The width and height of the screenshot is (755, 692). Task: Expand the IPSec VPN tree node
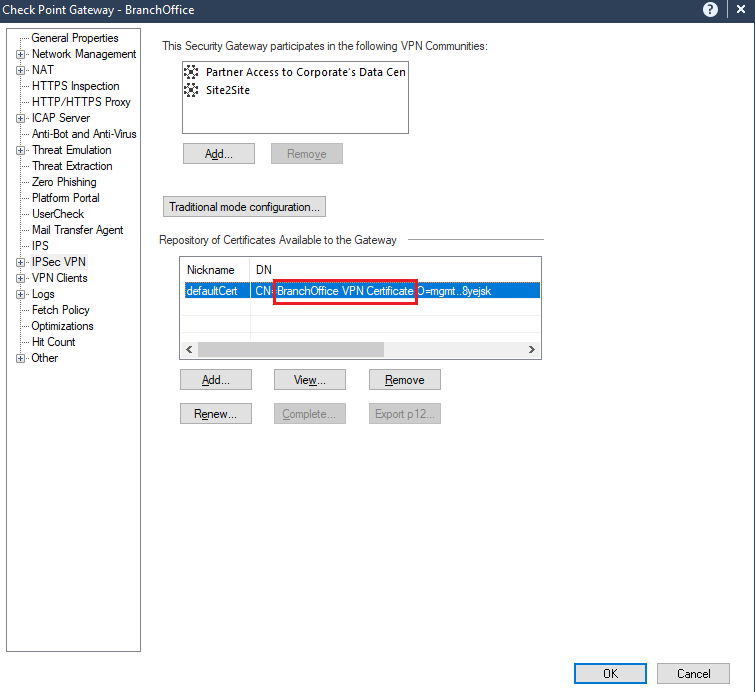point(20,262)
